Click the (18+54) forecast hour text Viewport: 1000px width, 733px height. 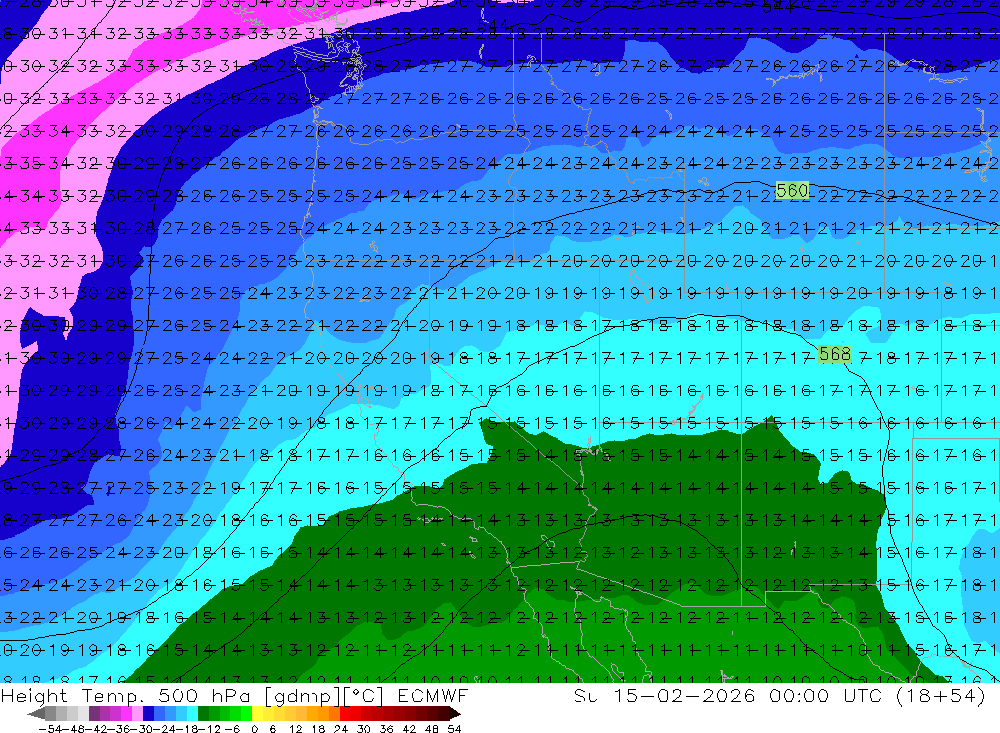point(941,696)
